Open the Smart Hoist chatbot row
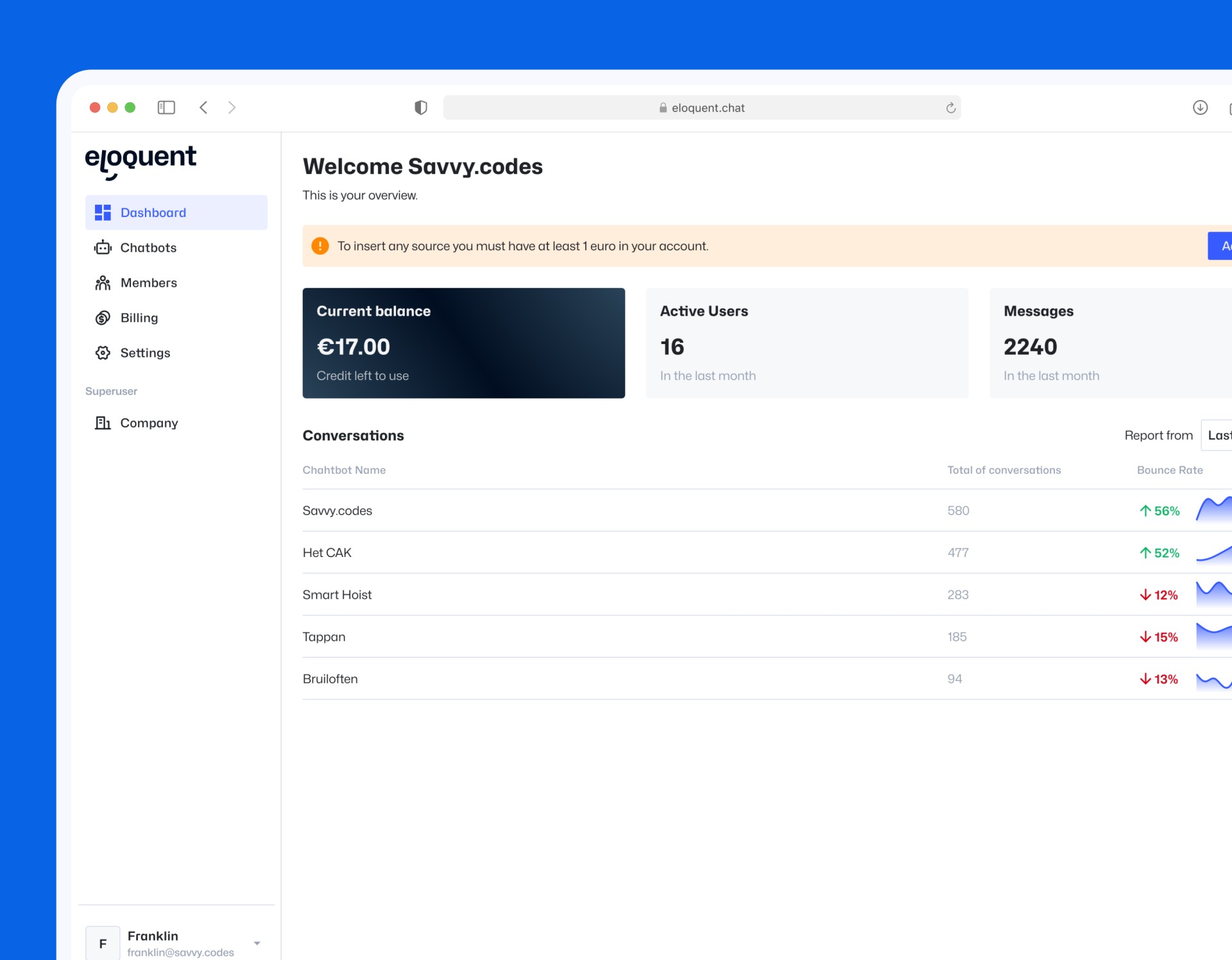This screenshot has width=1232, height=960. tap(767, 595)
